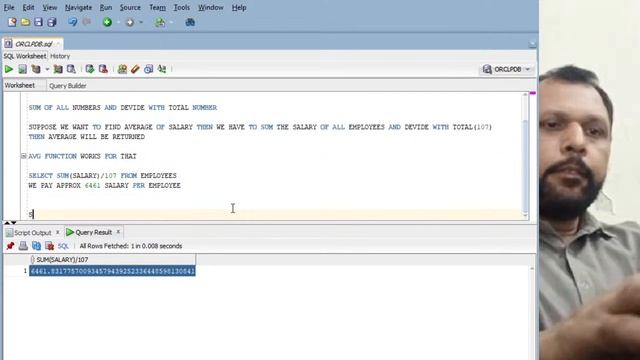Select the Query Result tab
This screenshot has width=640, height=360.
click(93, 232)
